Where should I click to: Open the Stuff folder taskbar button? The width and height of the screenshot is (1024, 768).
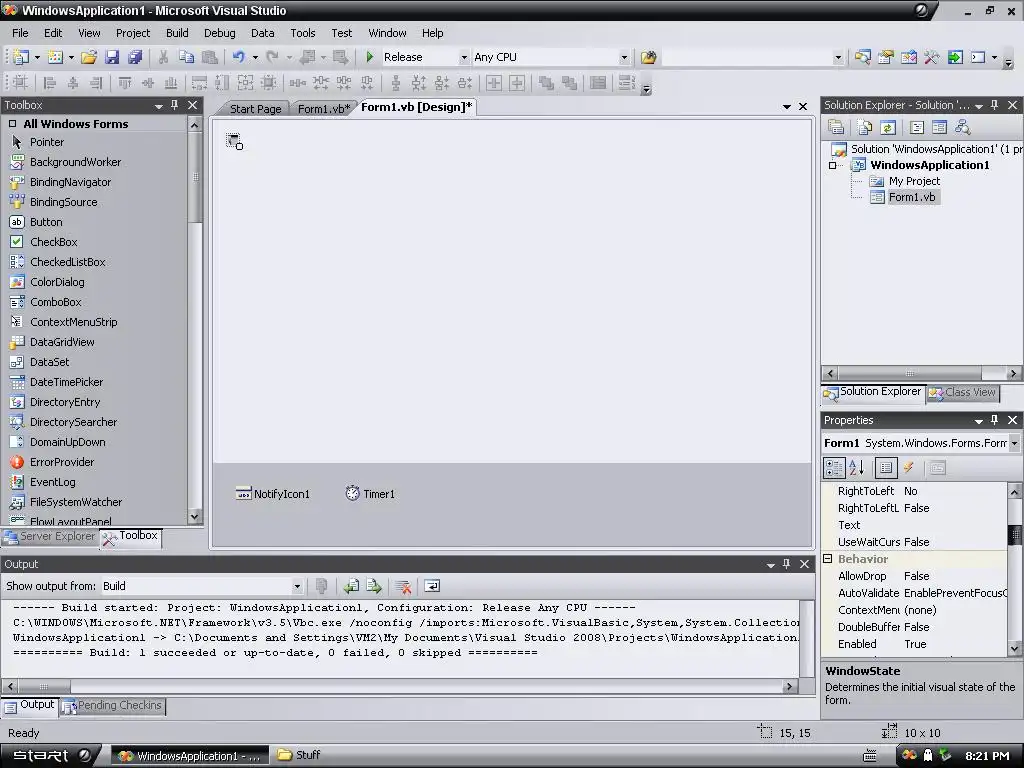click(x=298, y=756)
